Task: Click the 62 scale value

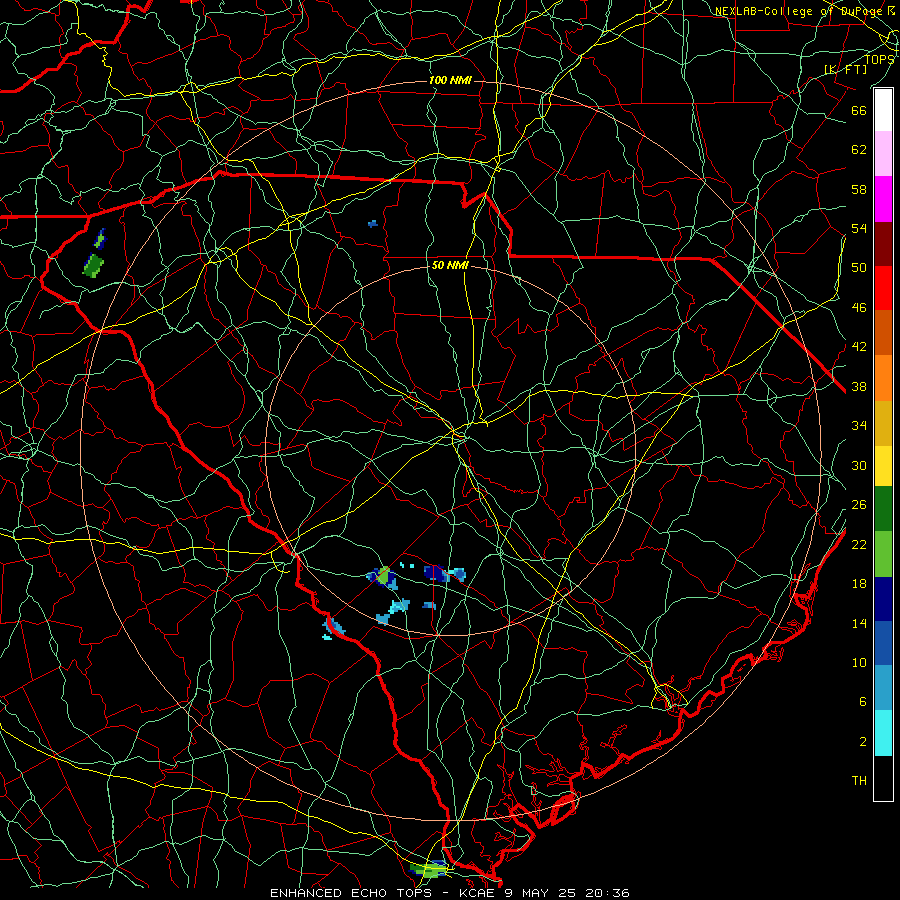Action: [x=859, y=150]
